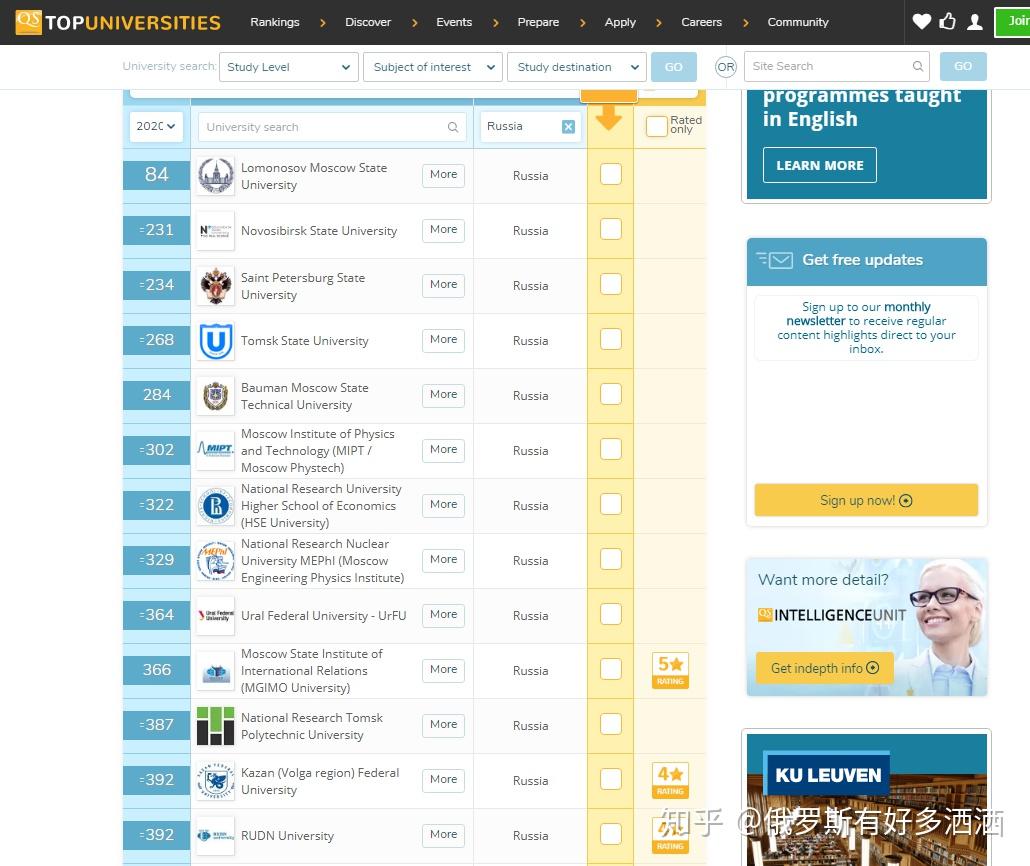This screenshot has width=1030, height=866.
Task: Open the Prepare menu
Action: [538, 22]
